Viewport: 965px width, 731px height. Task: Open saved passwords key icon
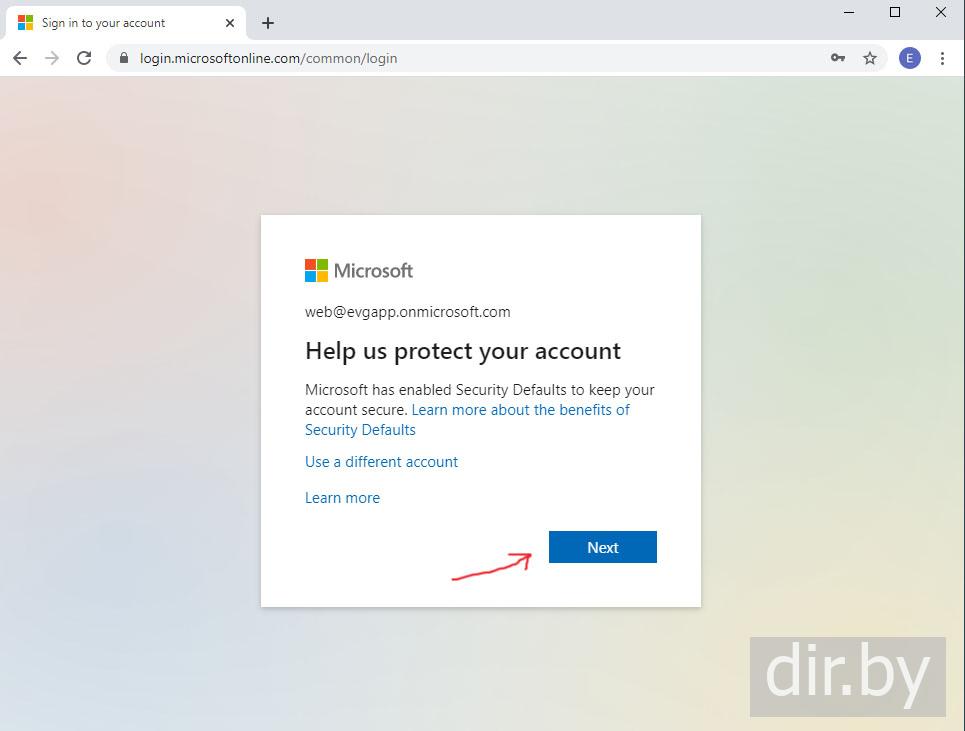tap(838, 58)
